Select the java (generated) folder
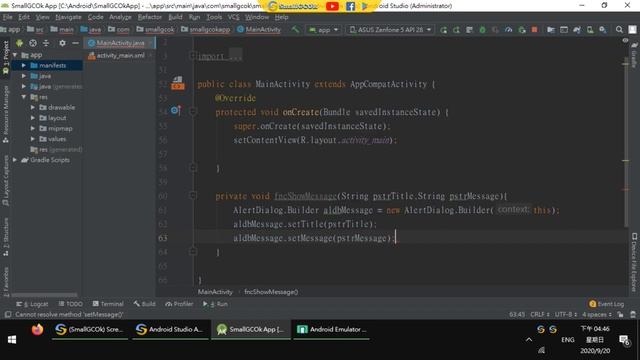Image resolution: width=640 pixels, height=360 pixels. coord(56,87)
